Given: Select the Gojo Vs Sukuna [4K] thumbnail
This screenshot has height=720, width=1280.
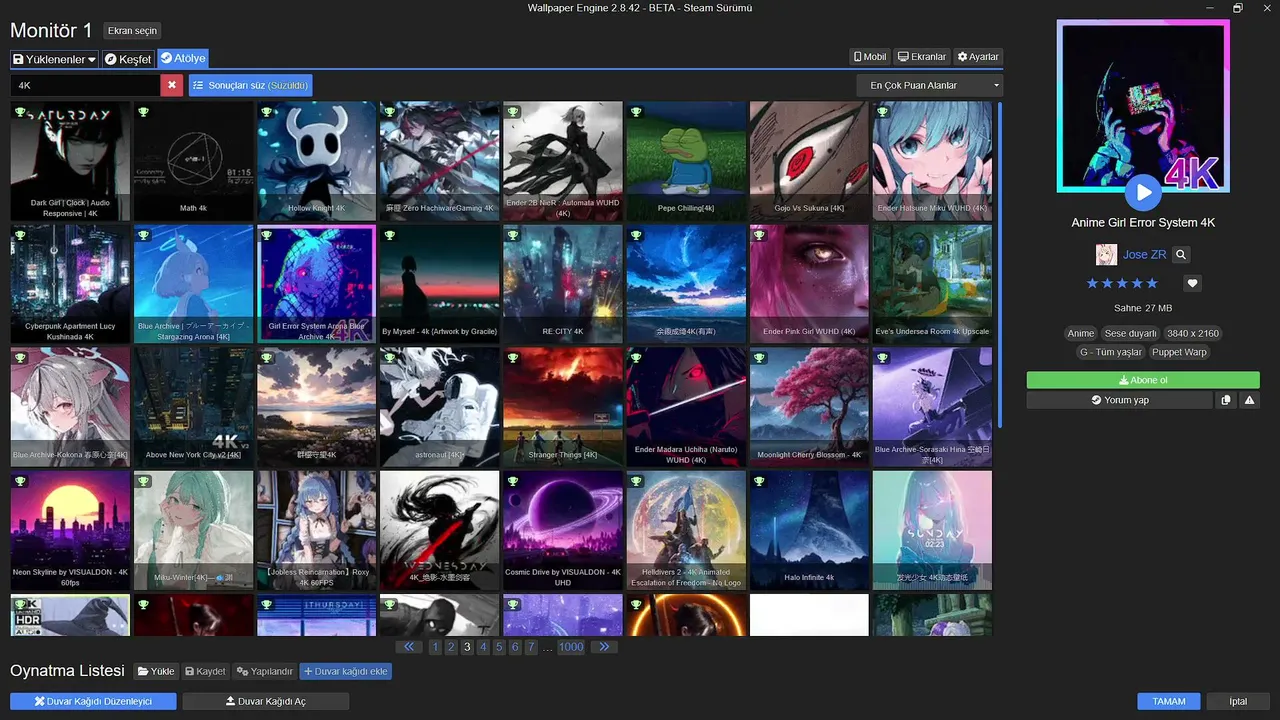Looking at the screenshot, I should (x=809, y=161).
